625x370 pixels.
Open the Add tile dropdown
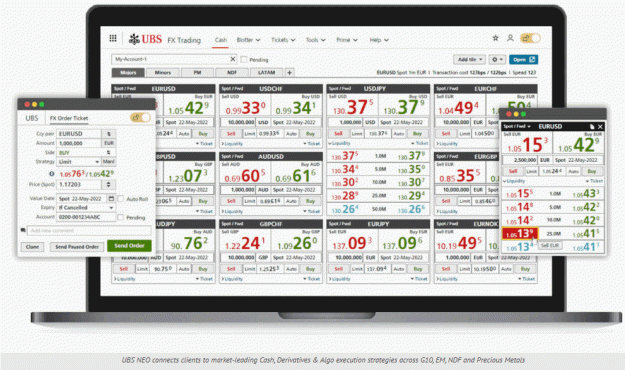click(469, 59)
